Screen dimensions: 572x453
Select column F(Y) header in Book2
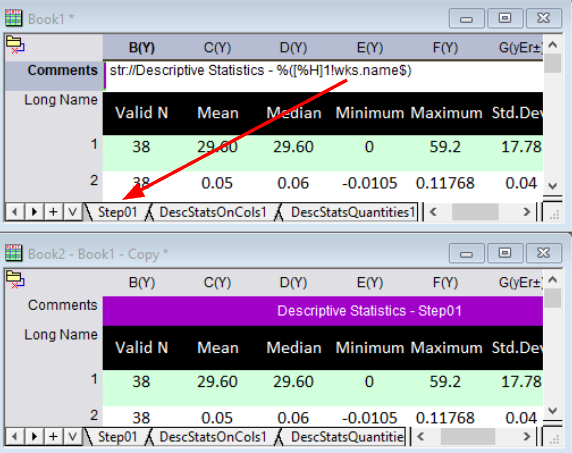point(445,282)
